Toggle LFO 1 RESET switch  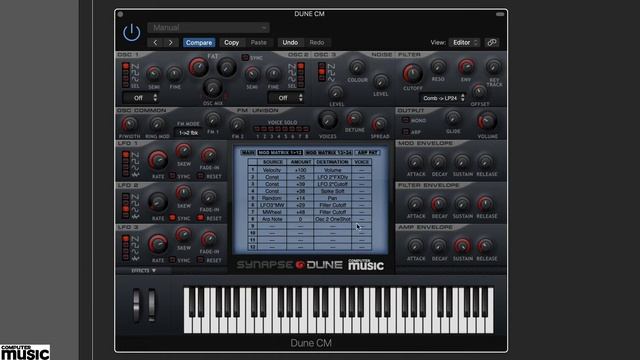click(x=200, y=176)
